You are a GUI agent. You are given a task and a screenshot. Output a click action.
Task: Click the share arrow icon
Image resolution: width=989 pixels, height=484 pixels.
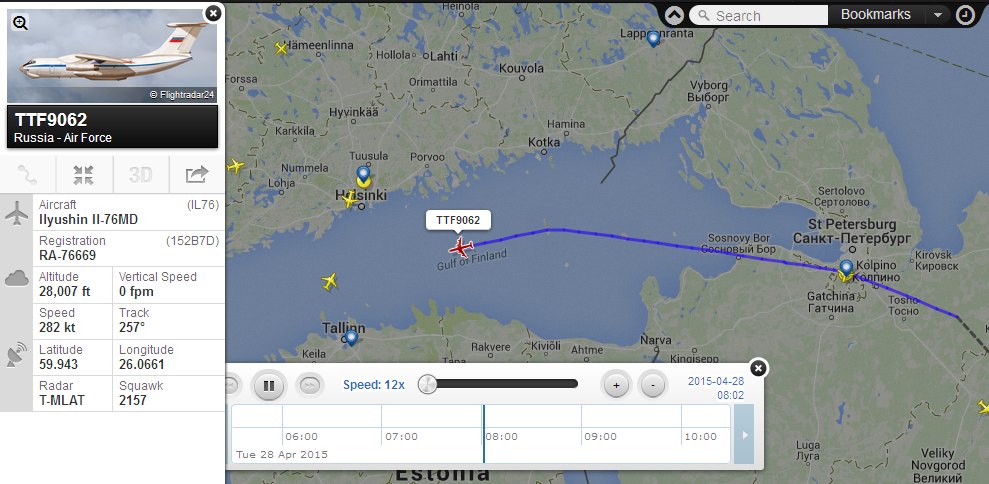click(197, 175)
